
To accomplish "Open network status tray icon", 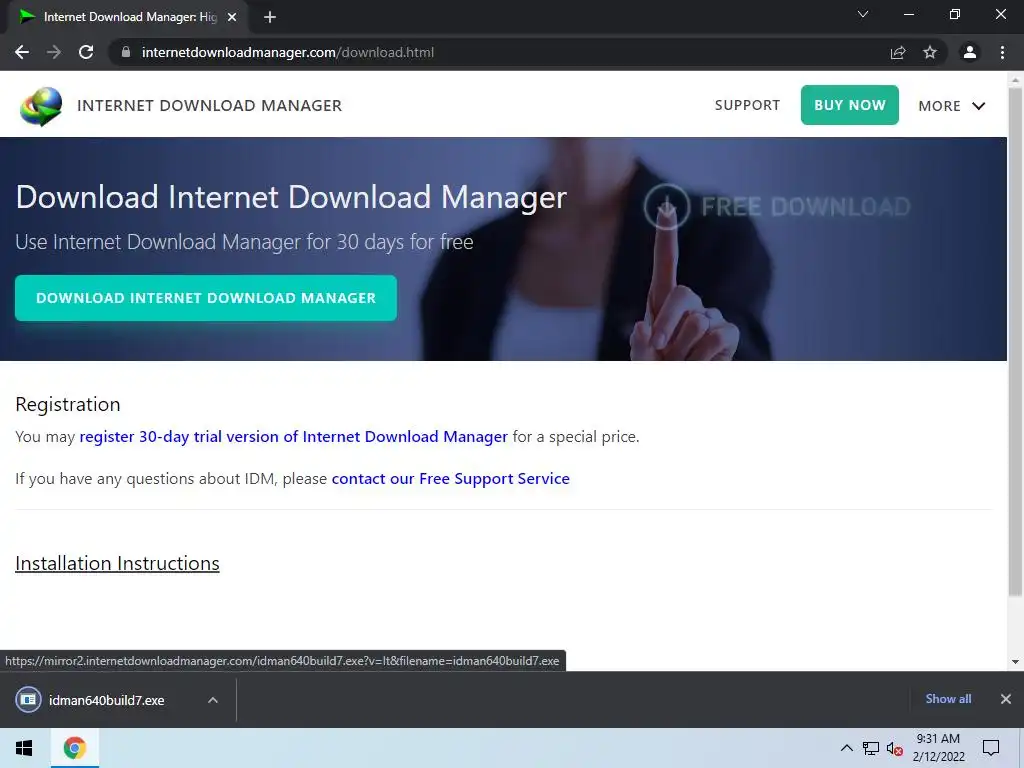I will pos(871,748).
